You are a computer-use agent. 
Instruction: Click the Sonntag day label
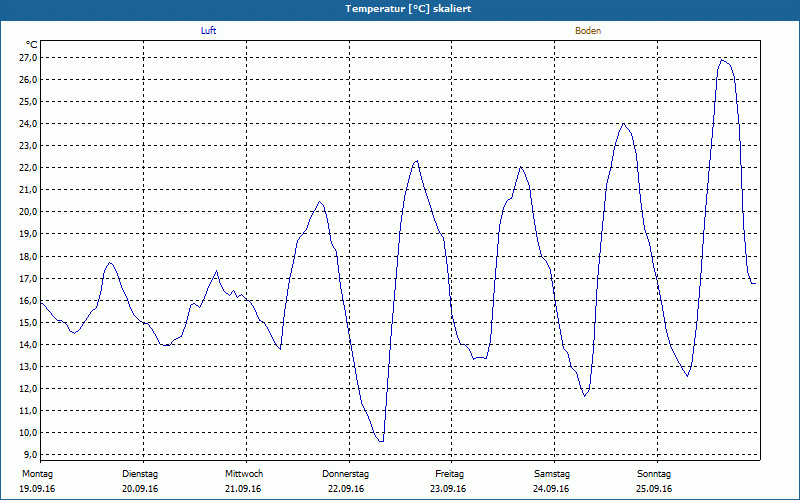(654, 474)
